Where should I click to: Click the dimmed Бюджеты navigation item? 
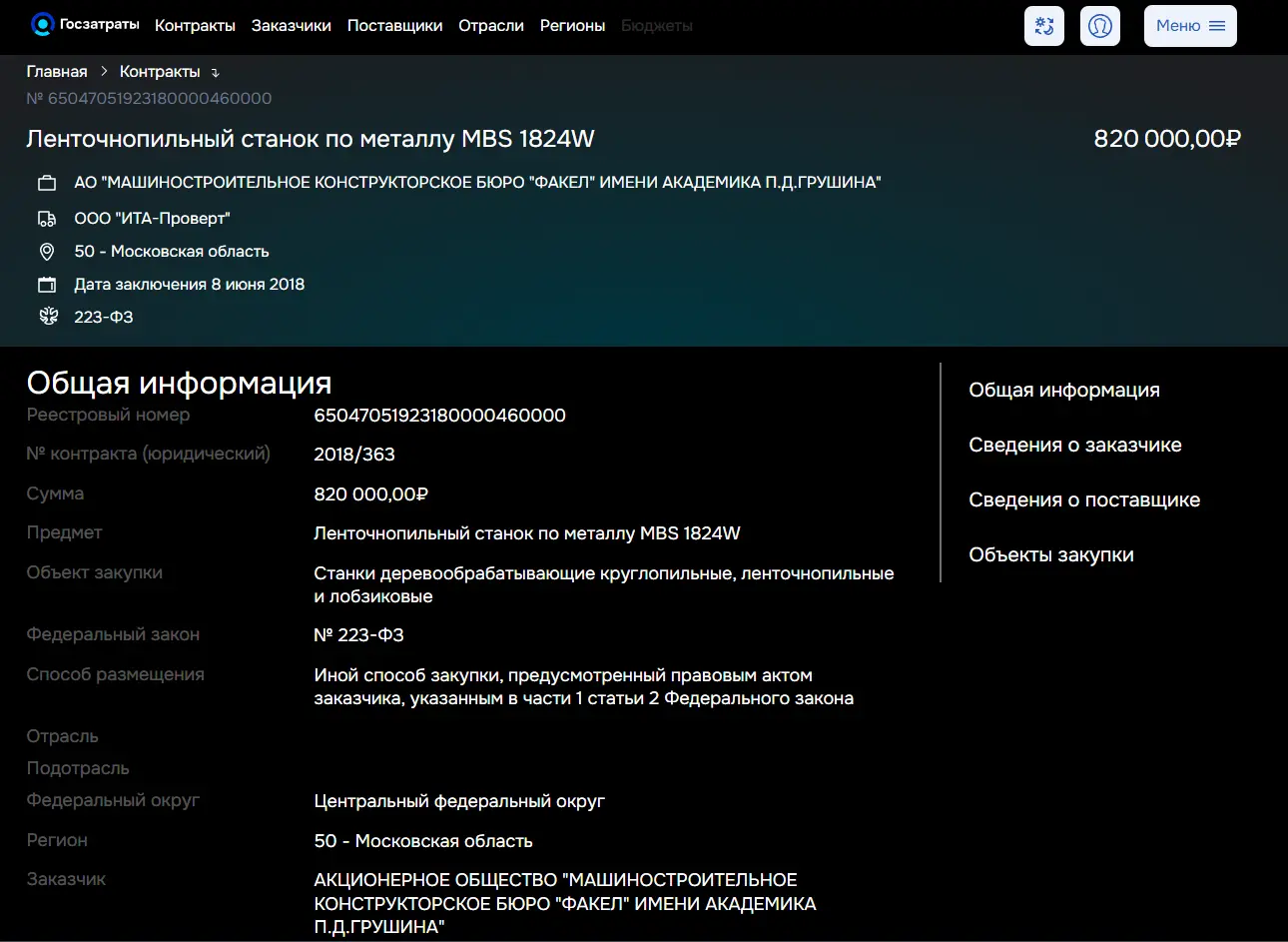pyautogui.click(x=657, y=26)
